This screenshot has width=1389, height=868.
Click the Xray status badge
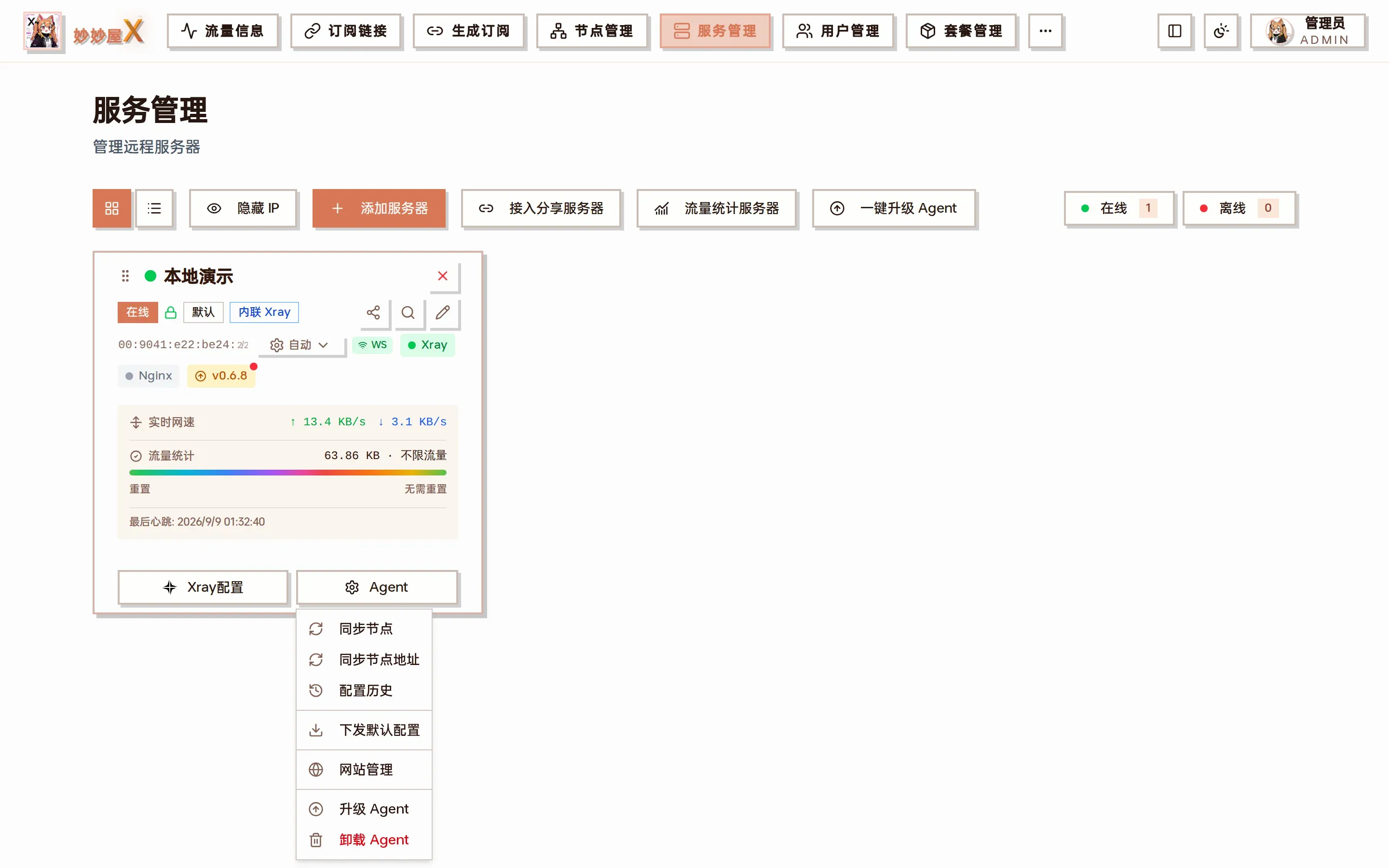pos(427,345)
